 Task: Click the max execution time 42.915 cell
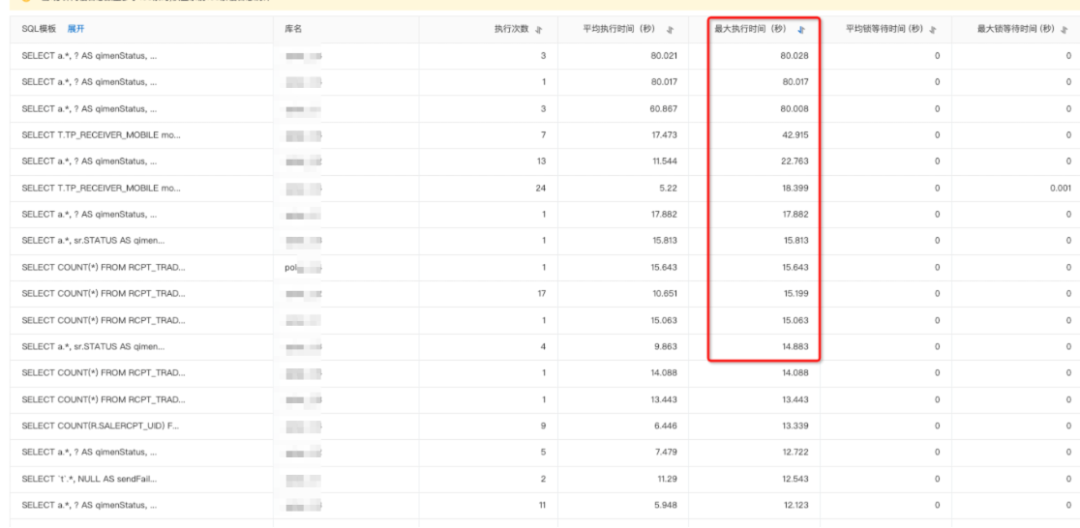795,135
